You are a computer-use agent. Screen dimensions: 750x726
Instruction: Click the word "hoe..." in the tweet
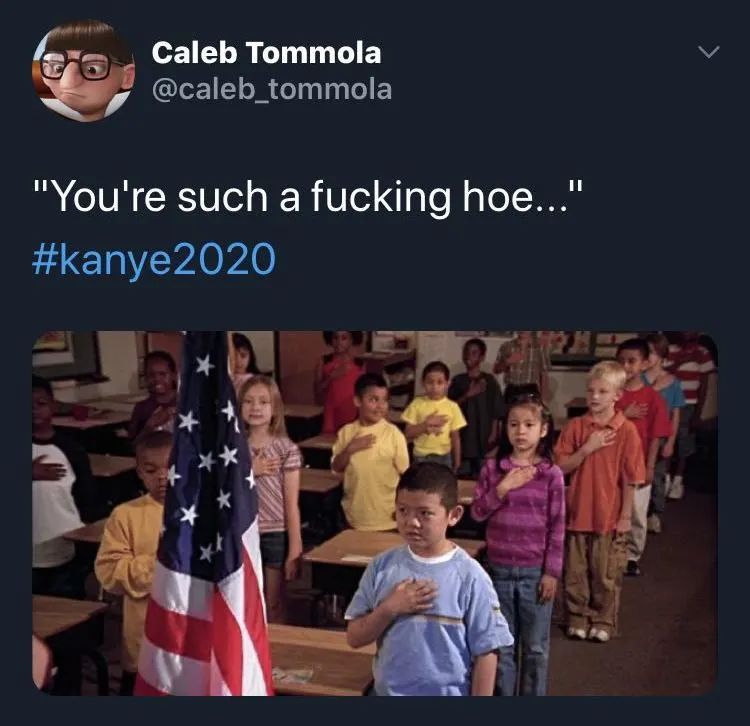point(516,197)
